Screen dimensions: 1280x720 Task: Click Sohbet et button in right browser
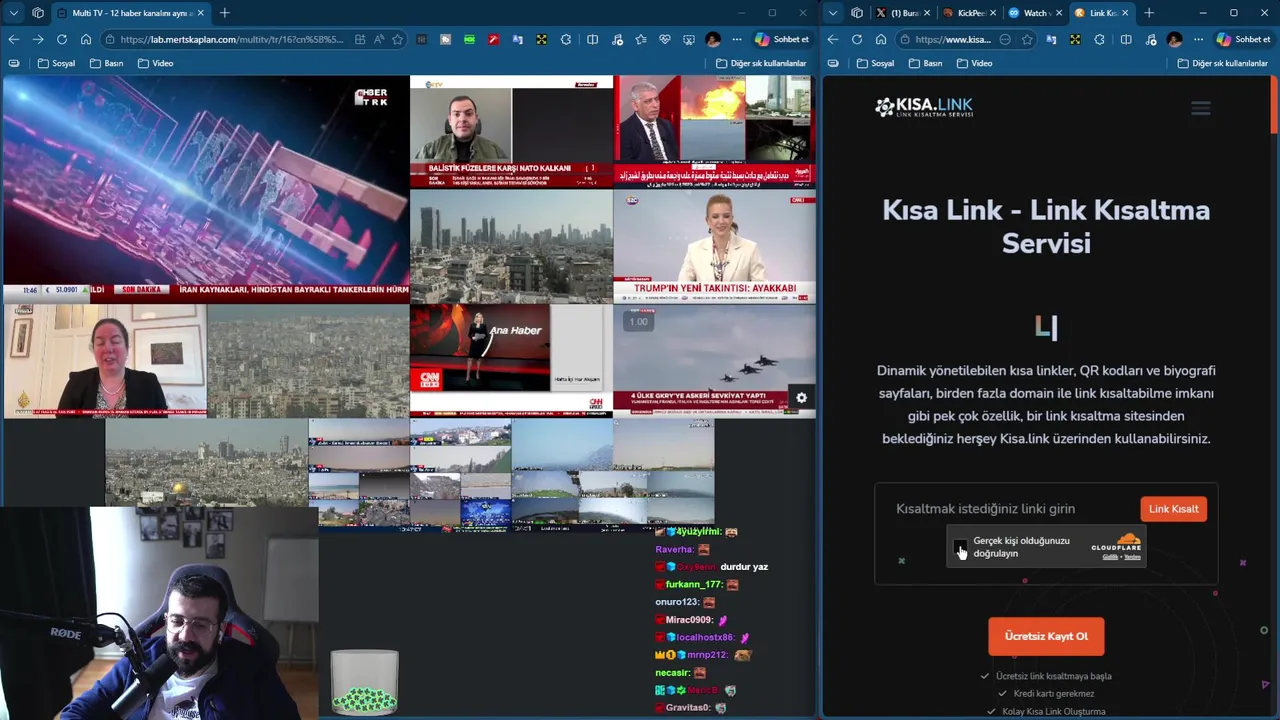1244,39
